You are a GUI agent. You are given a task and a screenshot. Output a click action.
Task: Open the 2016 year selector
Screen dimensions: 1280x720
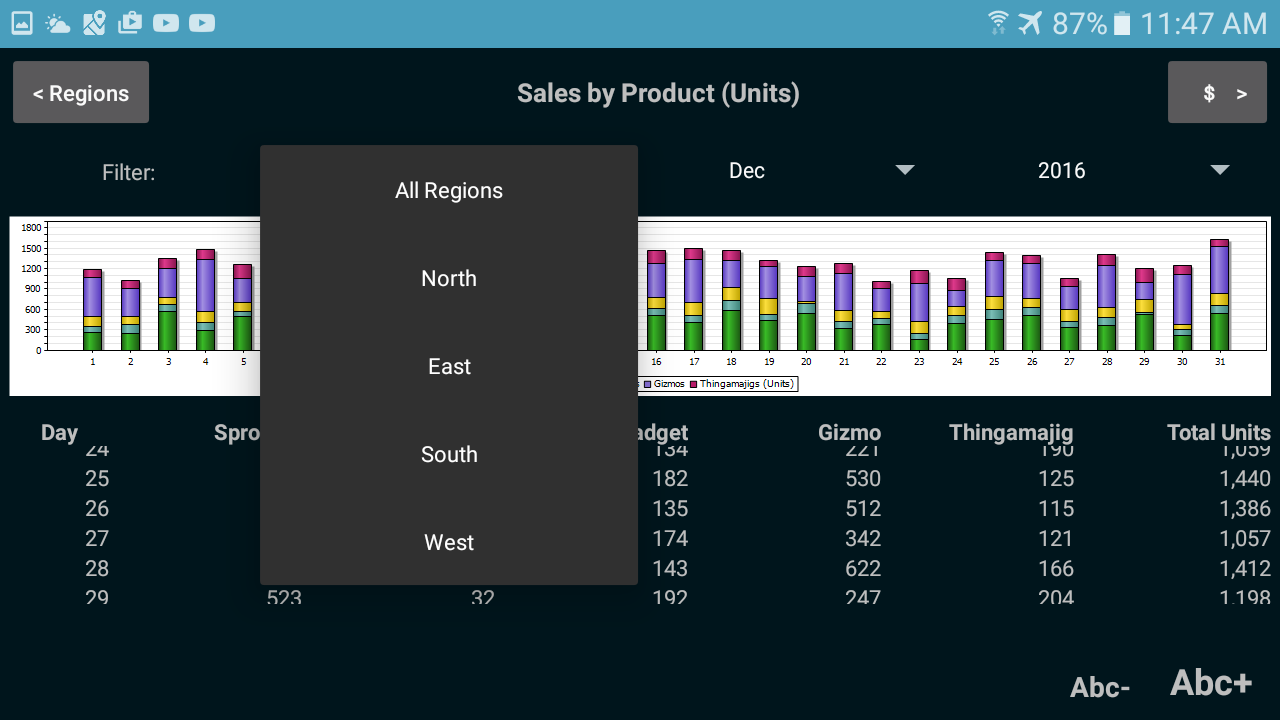(x=1061, y=171)
